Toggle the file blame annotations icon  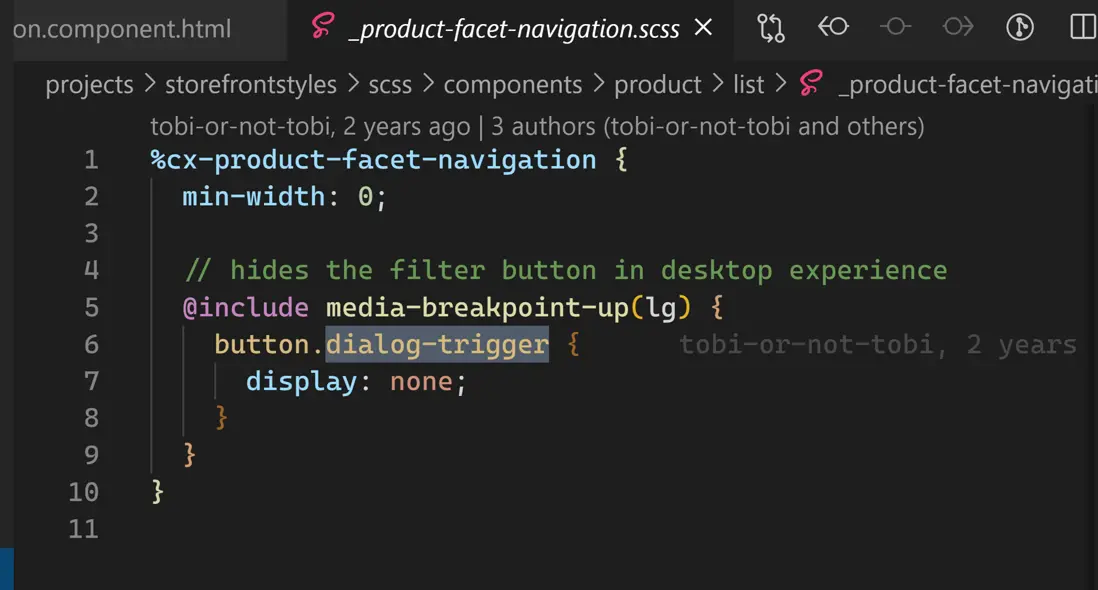tap(1020, 27)
